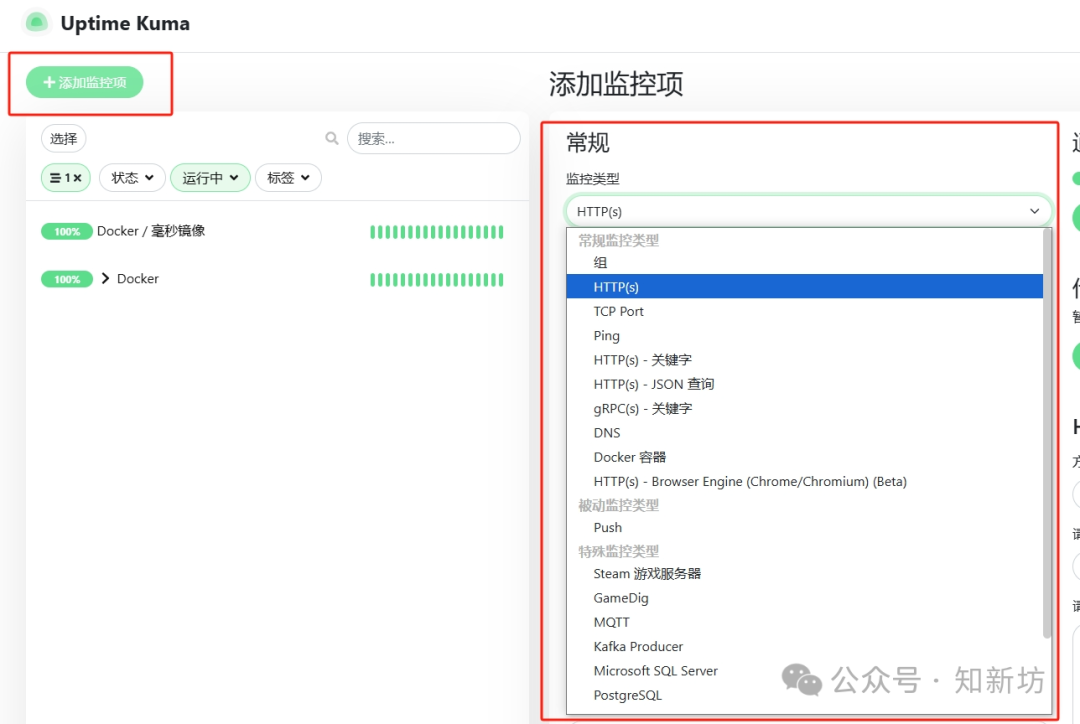Open the Docker / 毫秒镜像 monitor
Image resolution: width=1080 pixels, height=724 pixels.
[x=151, y=231]
